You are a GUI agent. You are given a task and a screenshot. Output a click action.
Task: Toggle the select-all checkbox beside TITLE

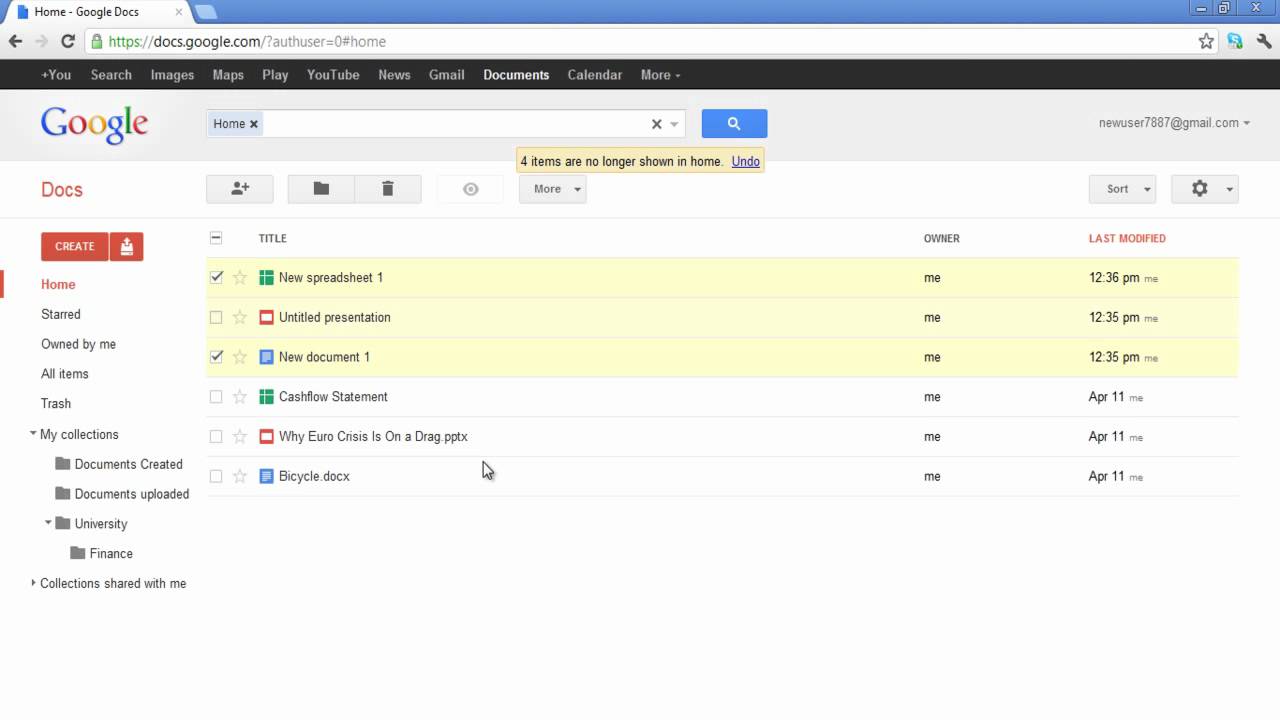[x=216, y=238]
